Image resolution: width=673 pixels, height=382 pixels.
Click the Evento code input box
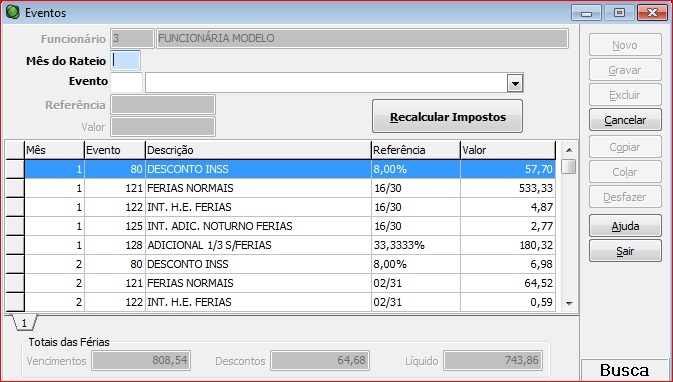click(126, 82)
